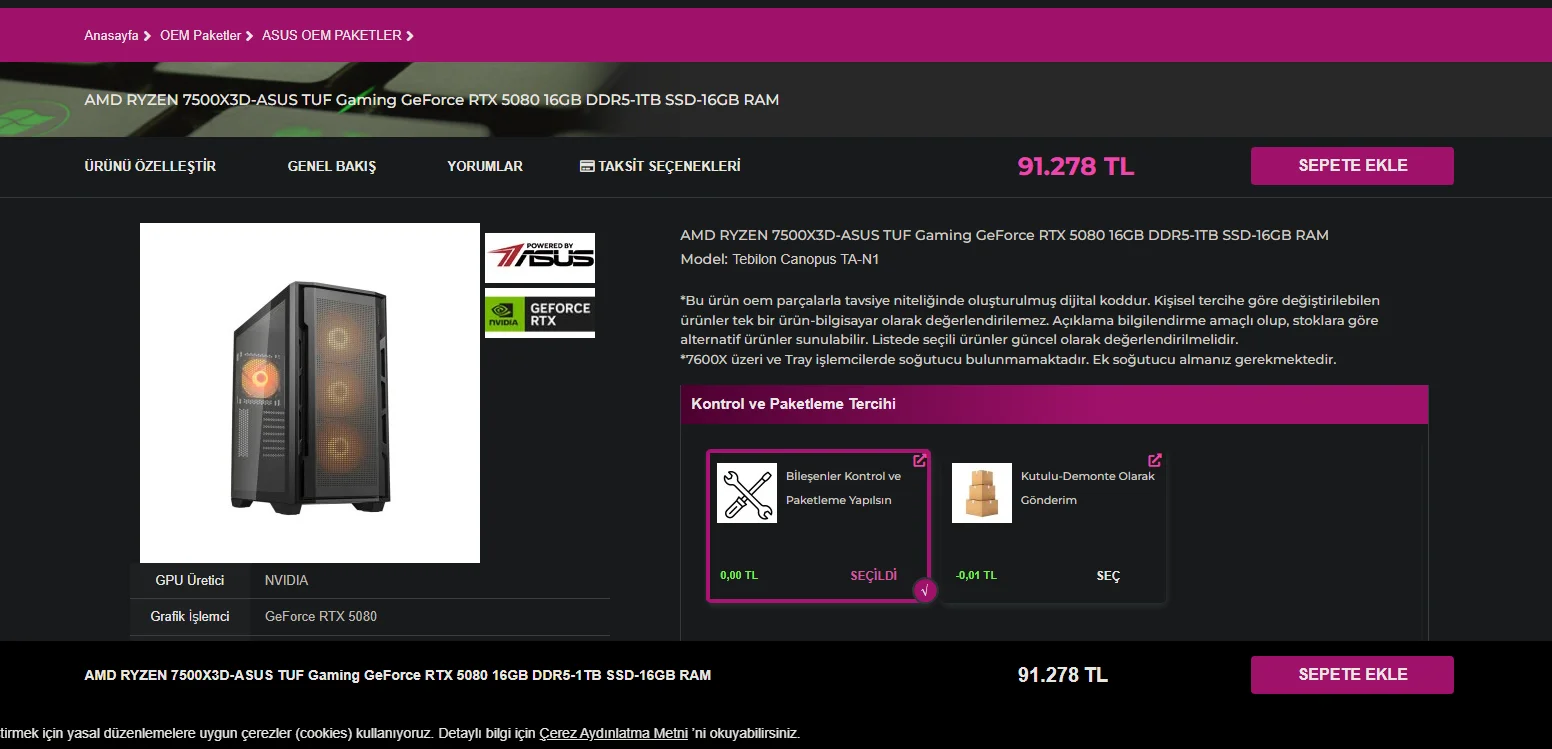Viewport: 1552px width, 749px height.
Task: Click the product title above the Model line
Action: pyautogui.click(x=1004, y=235)
